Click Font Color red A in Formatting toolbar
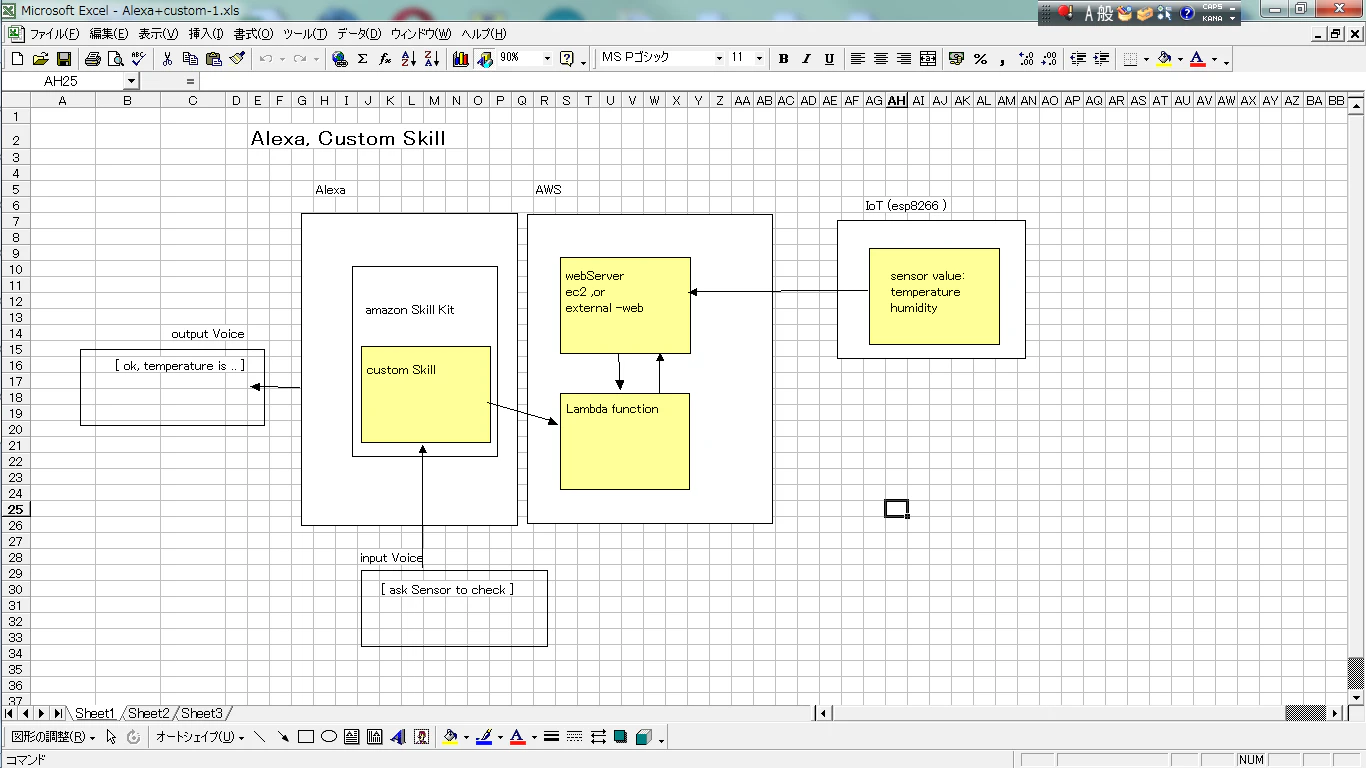Screen dimensions: 1366x768 [x=1197, y=59]
